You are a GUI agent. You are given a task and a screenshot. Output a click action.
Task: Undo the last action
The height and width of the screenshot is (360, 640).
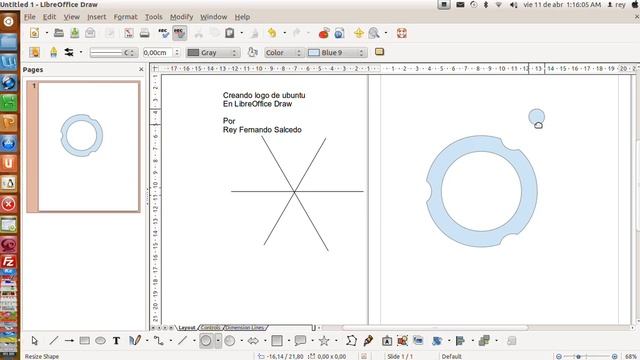[272, 33]
